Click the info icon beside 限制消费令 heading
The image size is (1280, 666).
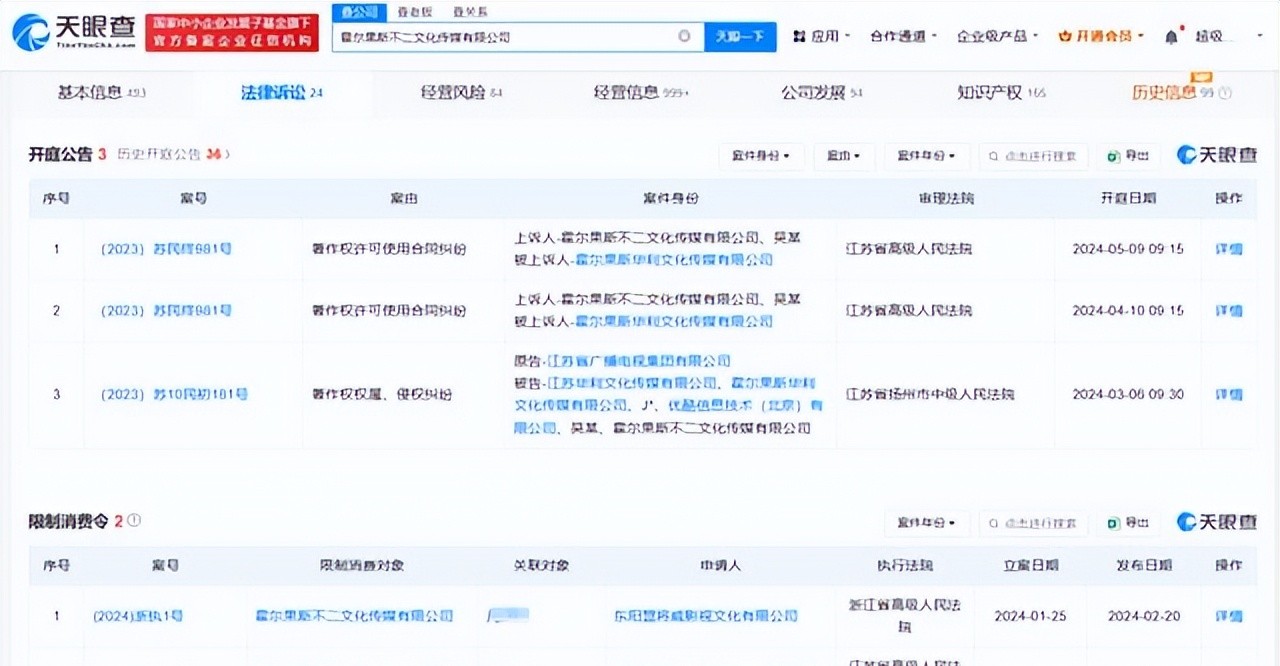134,521
